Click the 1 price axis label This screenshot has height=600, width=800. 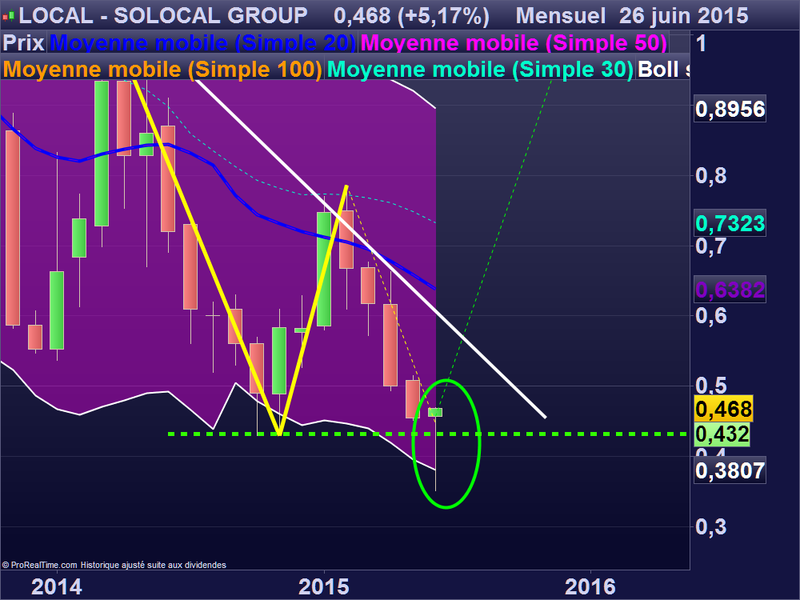[702, 44]
